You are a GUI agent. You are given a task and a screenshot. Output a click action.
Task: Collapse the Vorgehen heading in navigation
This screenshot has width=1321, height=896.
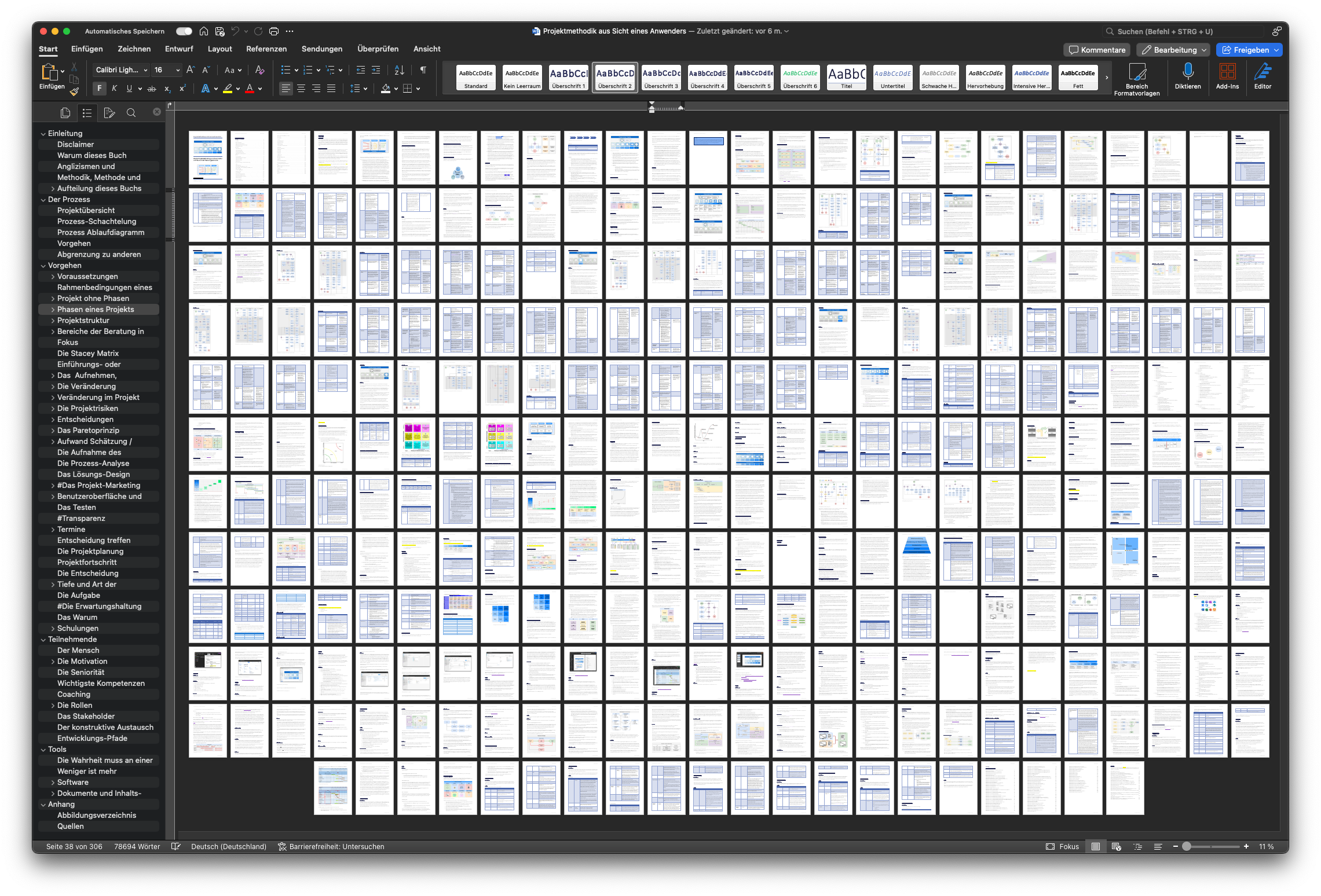tap(43, 266)
